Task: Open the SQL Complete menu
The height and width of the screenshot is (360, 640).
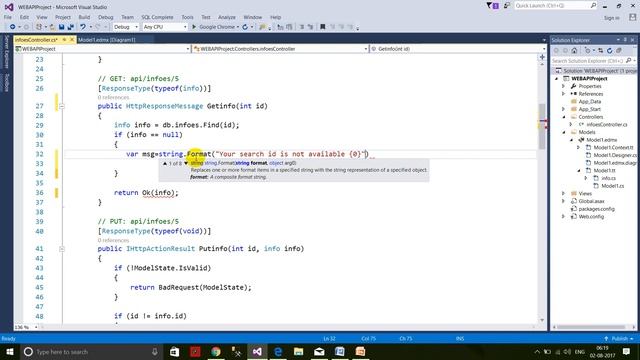Action: [157, 17]
